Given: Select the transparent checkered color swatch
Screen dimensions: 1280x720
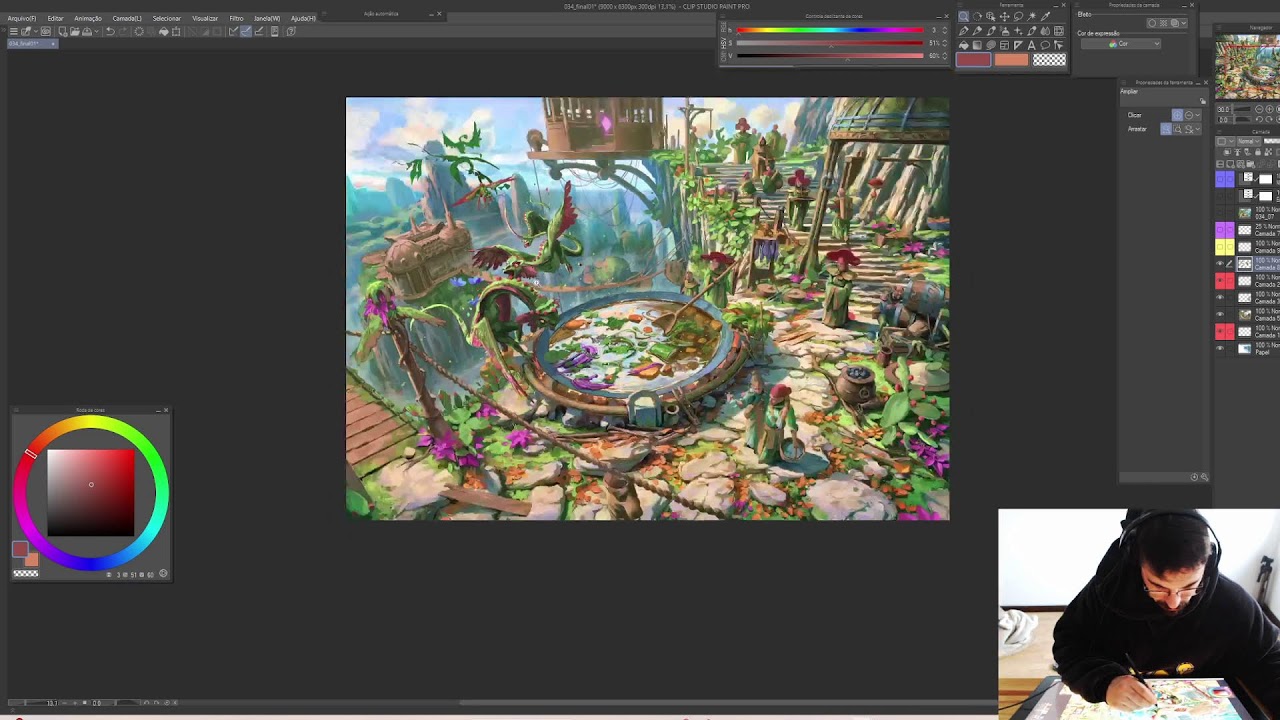Looking at the screenshot, I should coord(1049,59).
